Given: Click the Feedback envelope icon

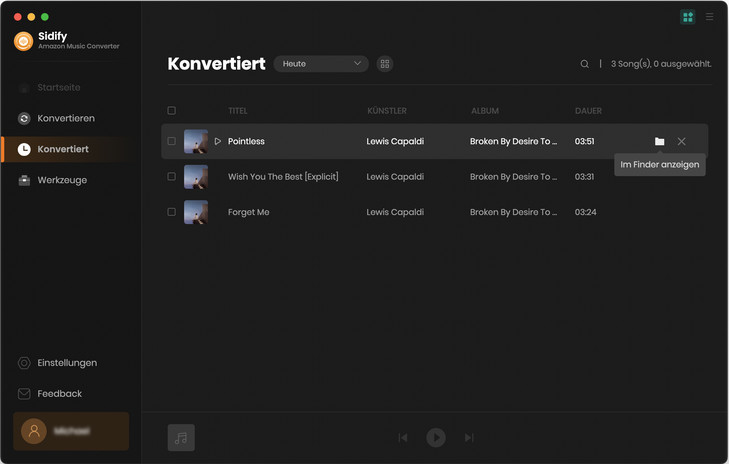Looking at the screenshot, I should pyautogui.click(x=24, y=394).
